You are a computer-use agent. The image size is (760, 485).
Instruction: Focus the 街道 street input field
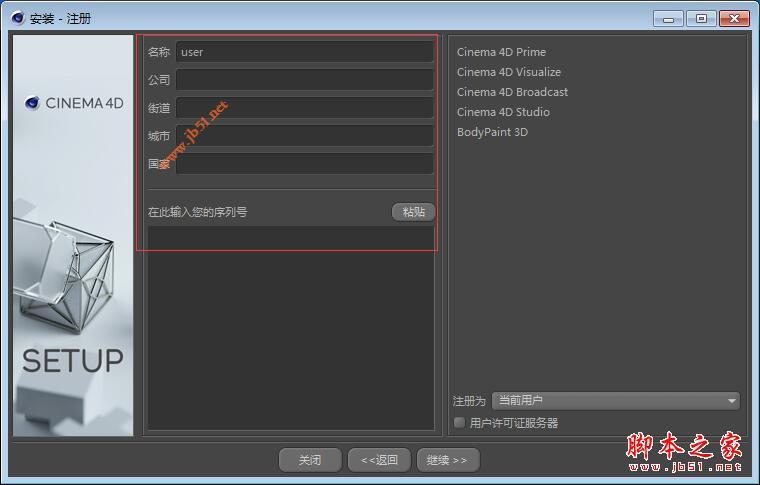305,108
